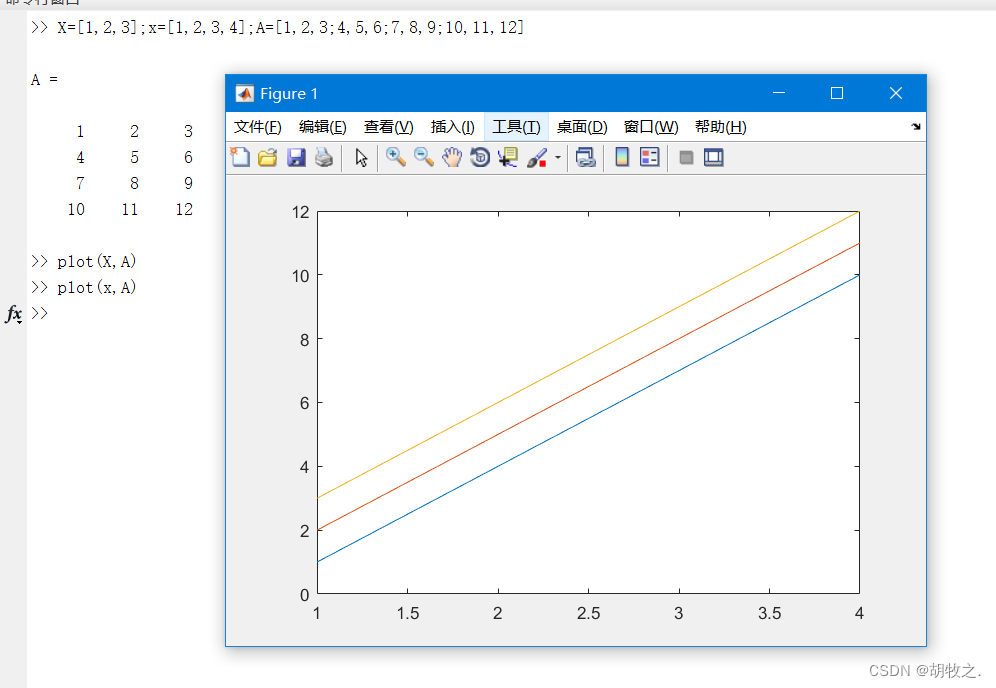Click the MATLAB logo in Figure title bar
The image size is (996, 688).
coord(245,93)
